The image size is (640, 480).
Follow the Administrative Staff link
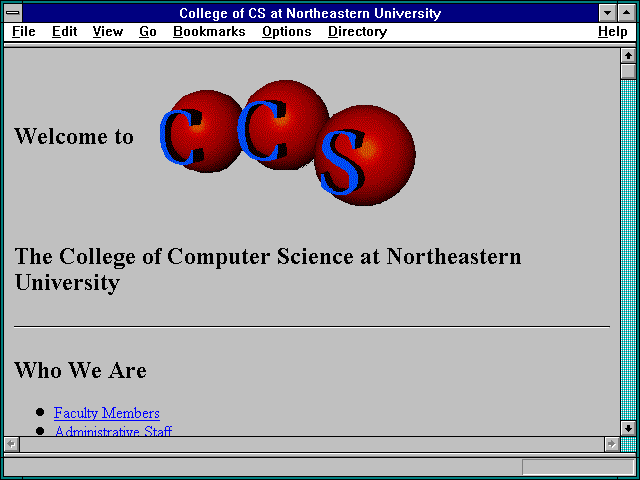tap(113, 431)
